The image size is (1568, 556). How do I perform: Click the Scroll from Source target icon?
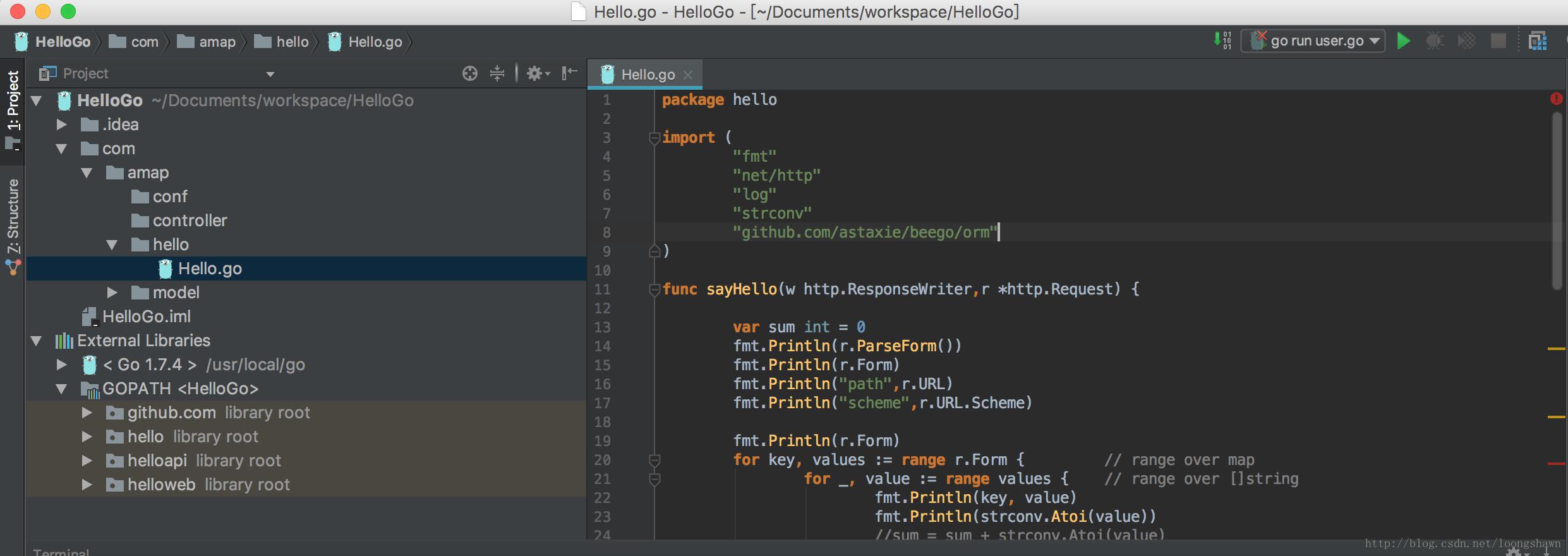pyautogui.click(x=469, y=74)
